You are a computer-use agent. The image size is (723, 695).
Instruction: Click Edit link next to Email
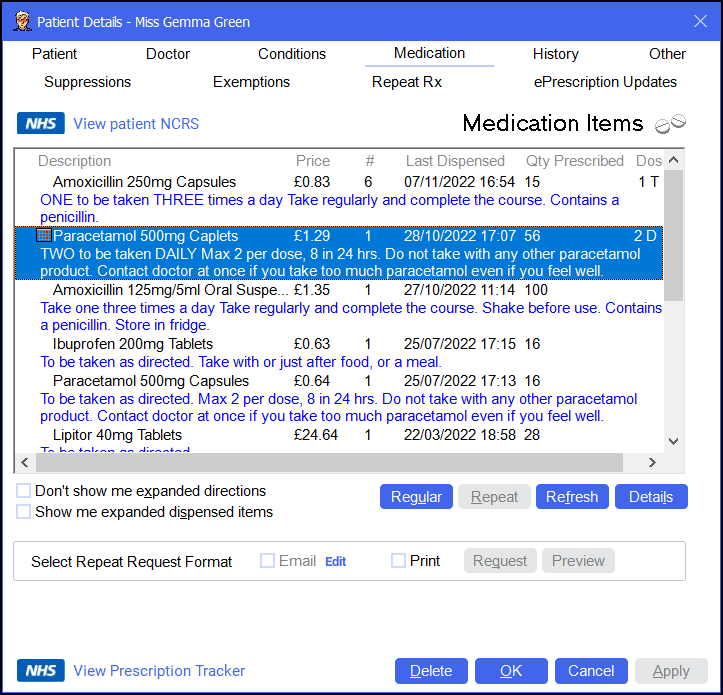[335, 562]
